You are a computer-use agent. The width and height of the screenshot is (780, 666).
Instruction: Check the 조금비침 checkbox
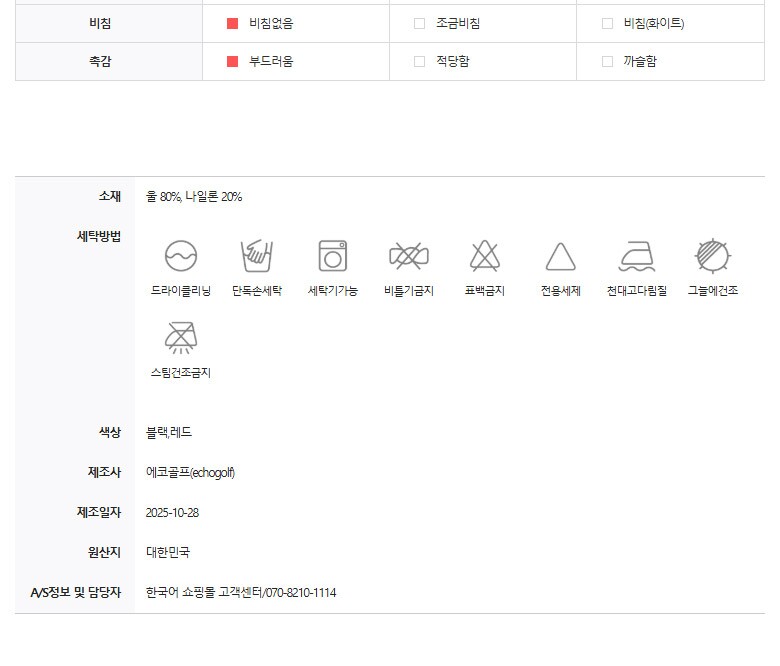420,23
